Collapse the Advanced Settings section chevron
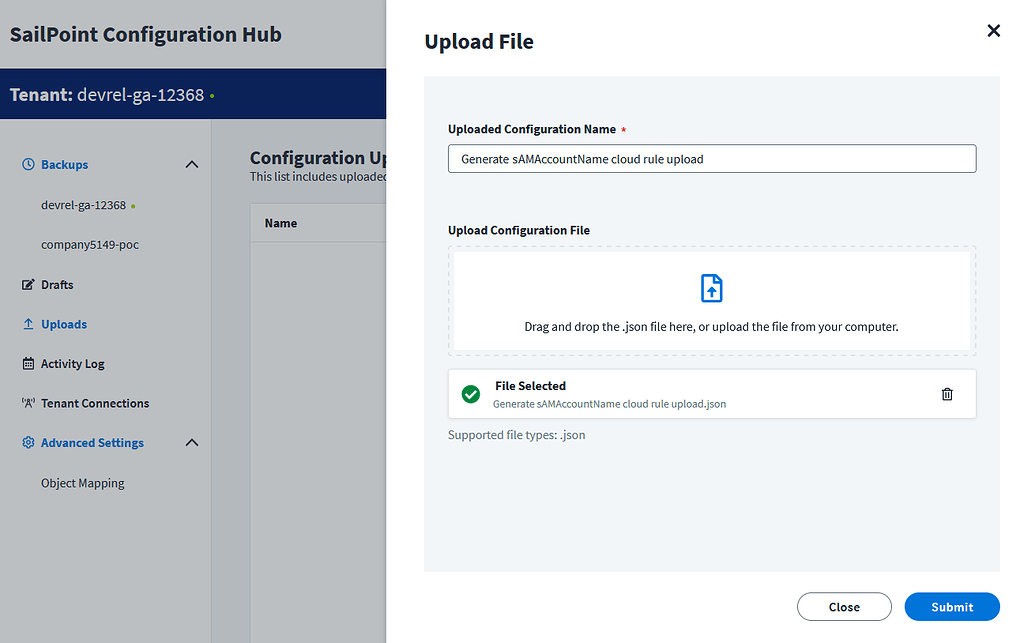Image resolution: width=1035 pixels, height=643 pixels. point(191,442)
